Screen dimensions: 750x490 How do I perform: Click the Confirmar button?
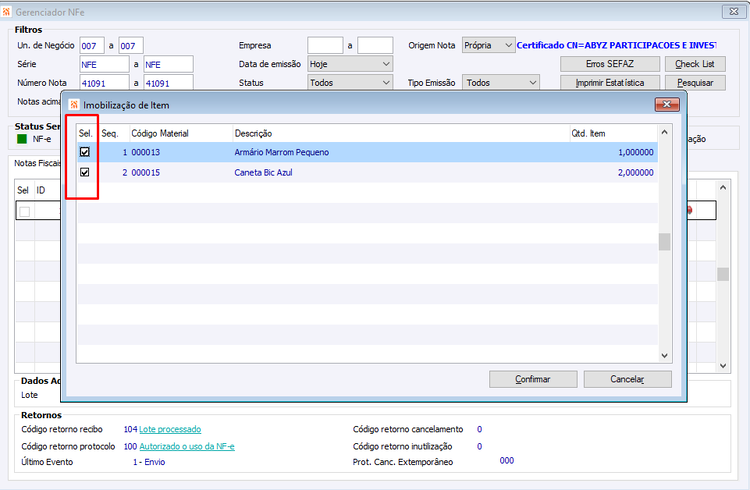click(533, 379)
